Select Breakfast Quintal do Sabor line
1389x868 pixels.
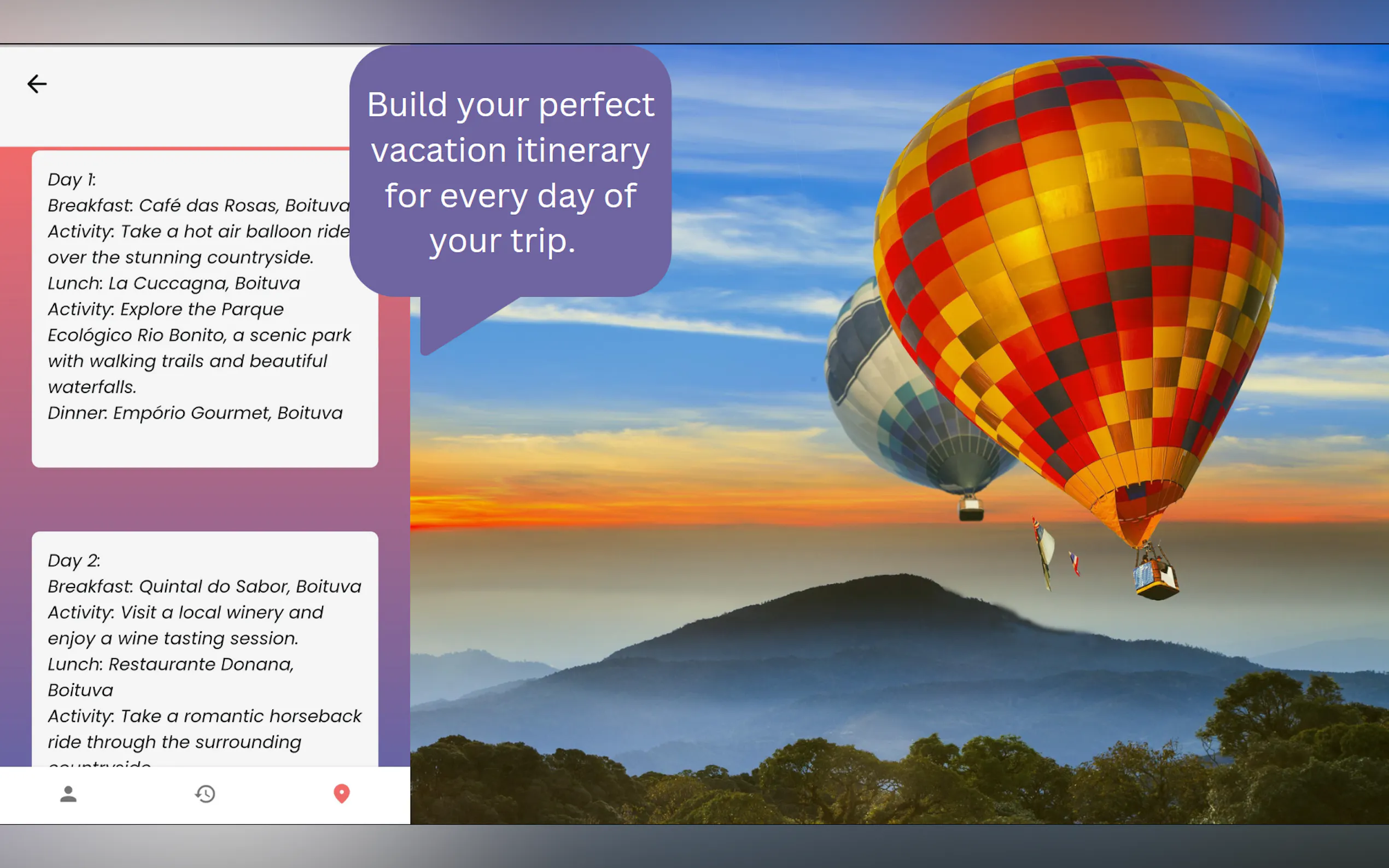(204, 587)
